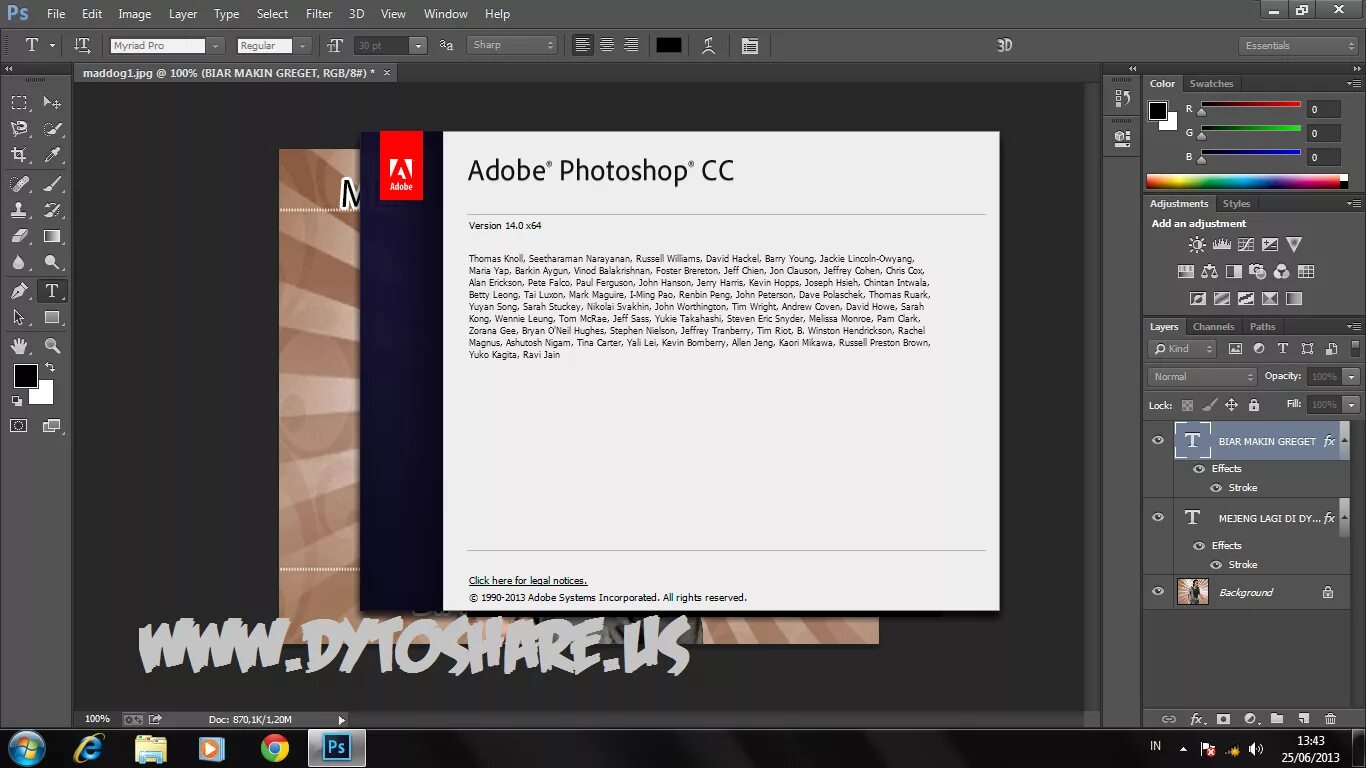Open the Image menu

[134, 14]
